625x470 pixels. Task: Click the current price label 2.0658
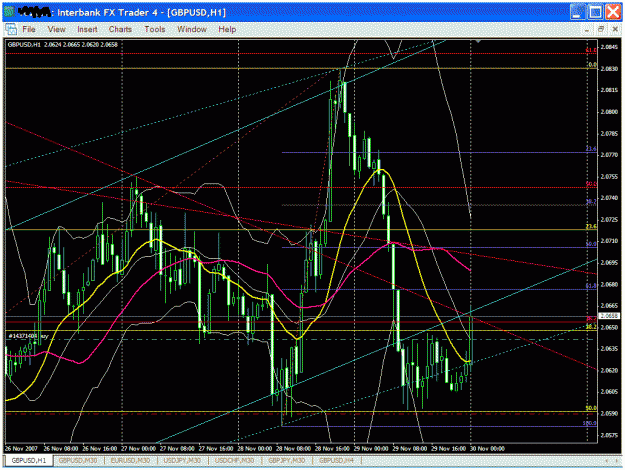[x=609, y=316]
